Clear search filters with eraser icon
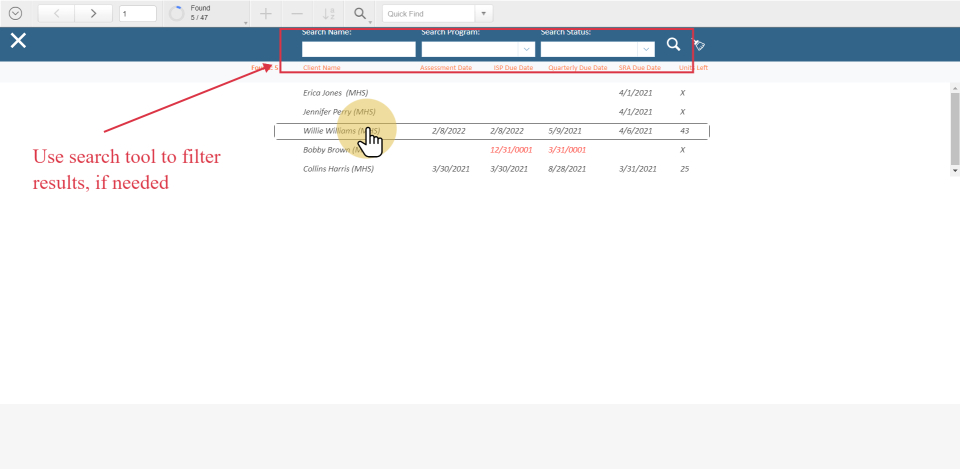 click(x=699, y=45)
